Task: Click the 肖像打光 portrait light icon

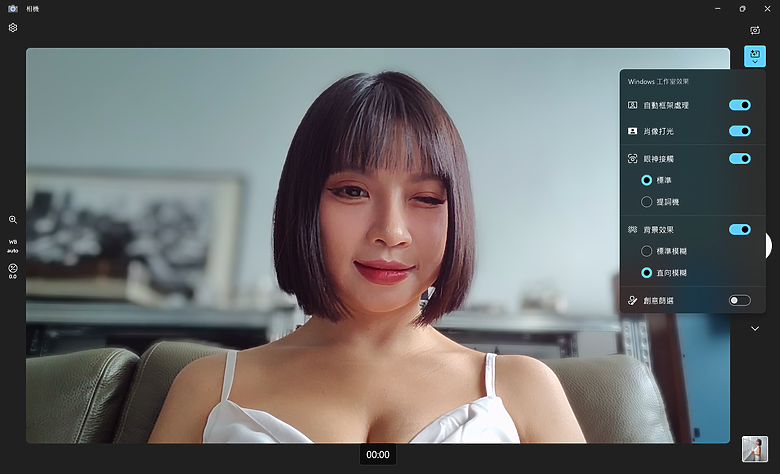Action: point(632,131)
